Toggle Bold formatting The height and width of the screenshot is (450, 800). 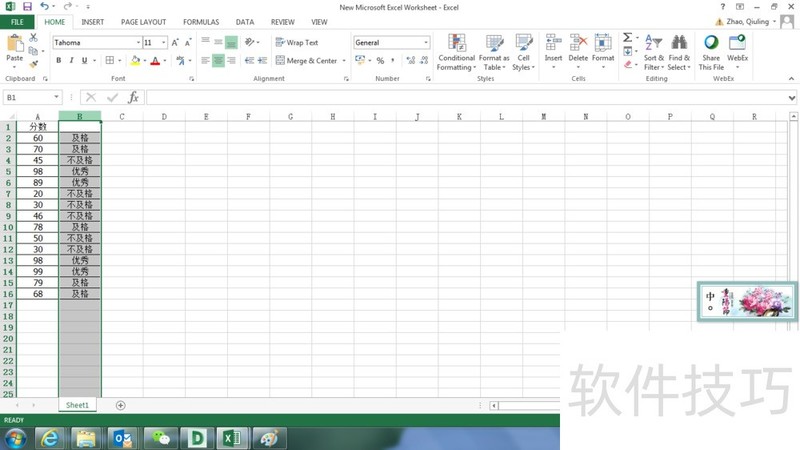coord(59,60)
